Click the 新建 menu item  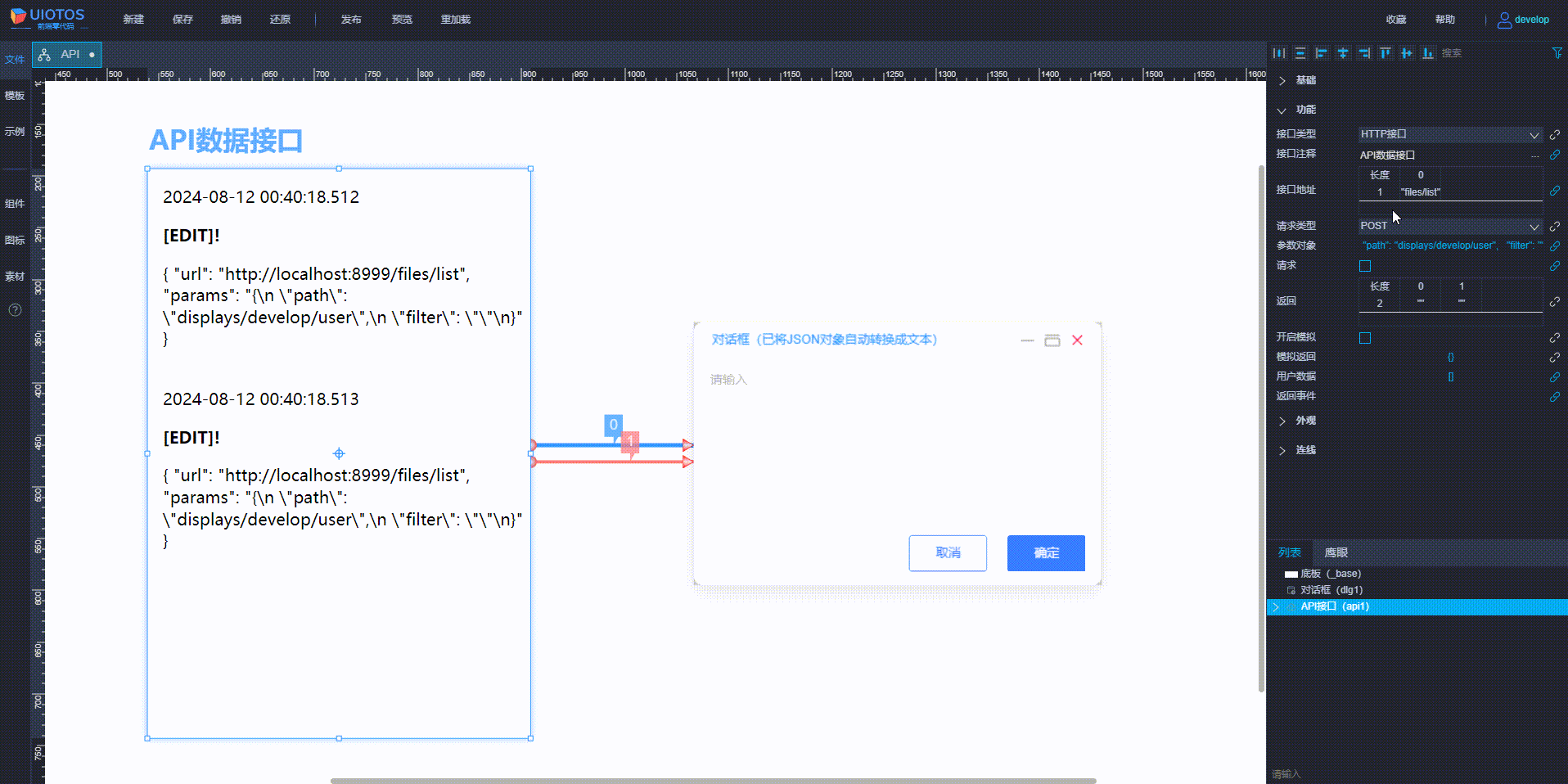coord(133,20)
